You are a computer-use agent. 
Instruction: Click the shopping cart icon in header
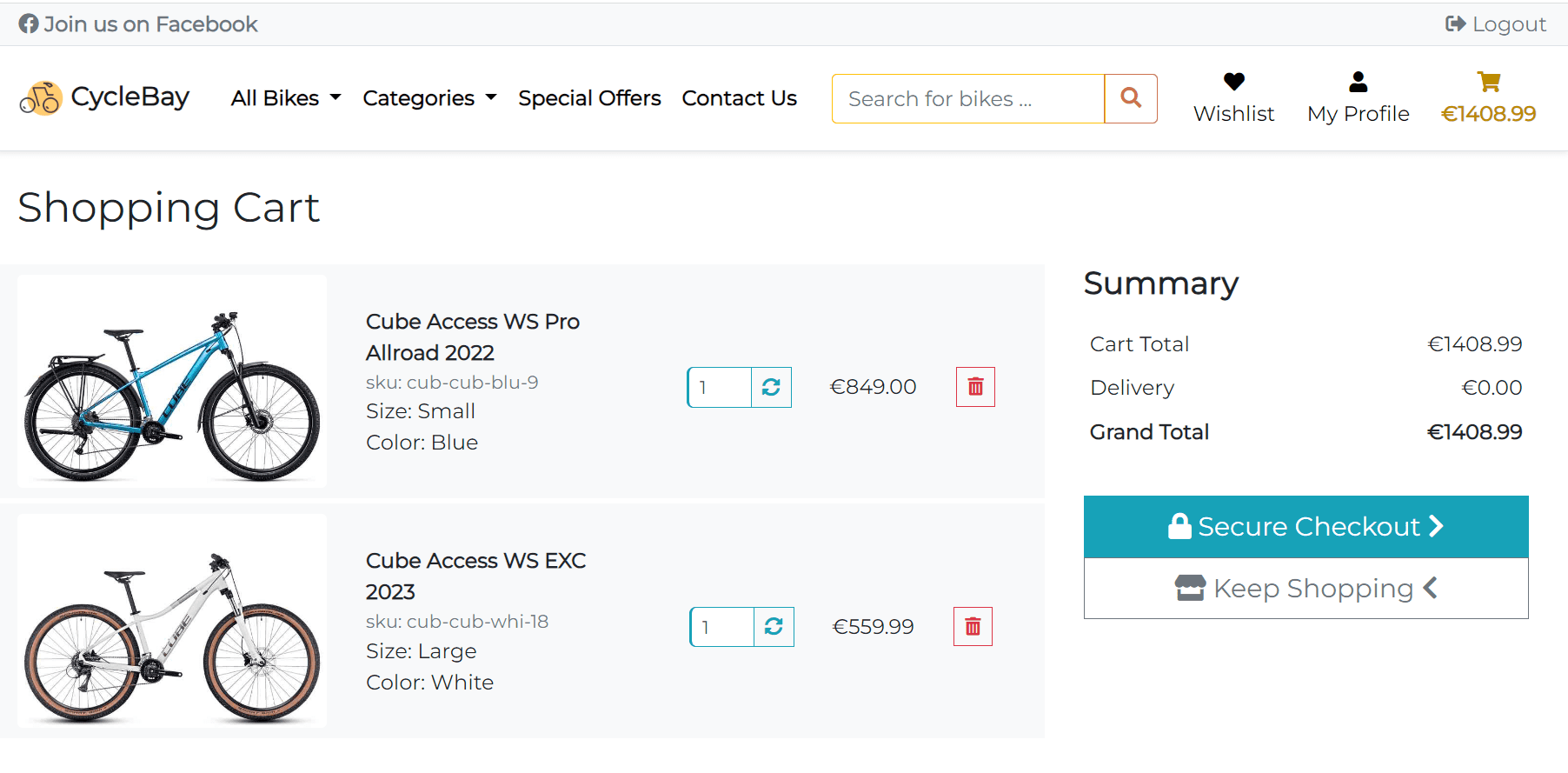1488,83
